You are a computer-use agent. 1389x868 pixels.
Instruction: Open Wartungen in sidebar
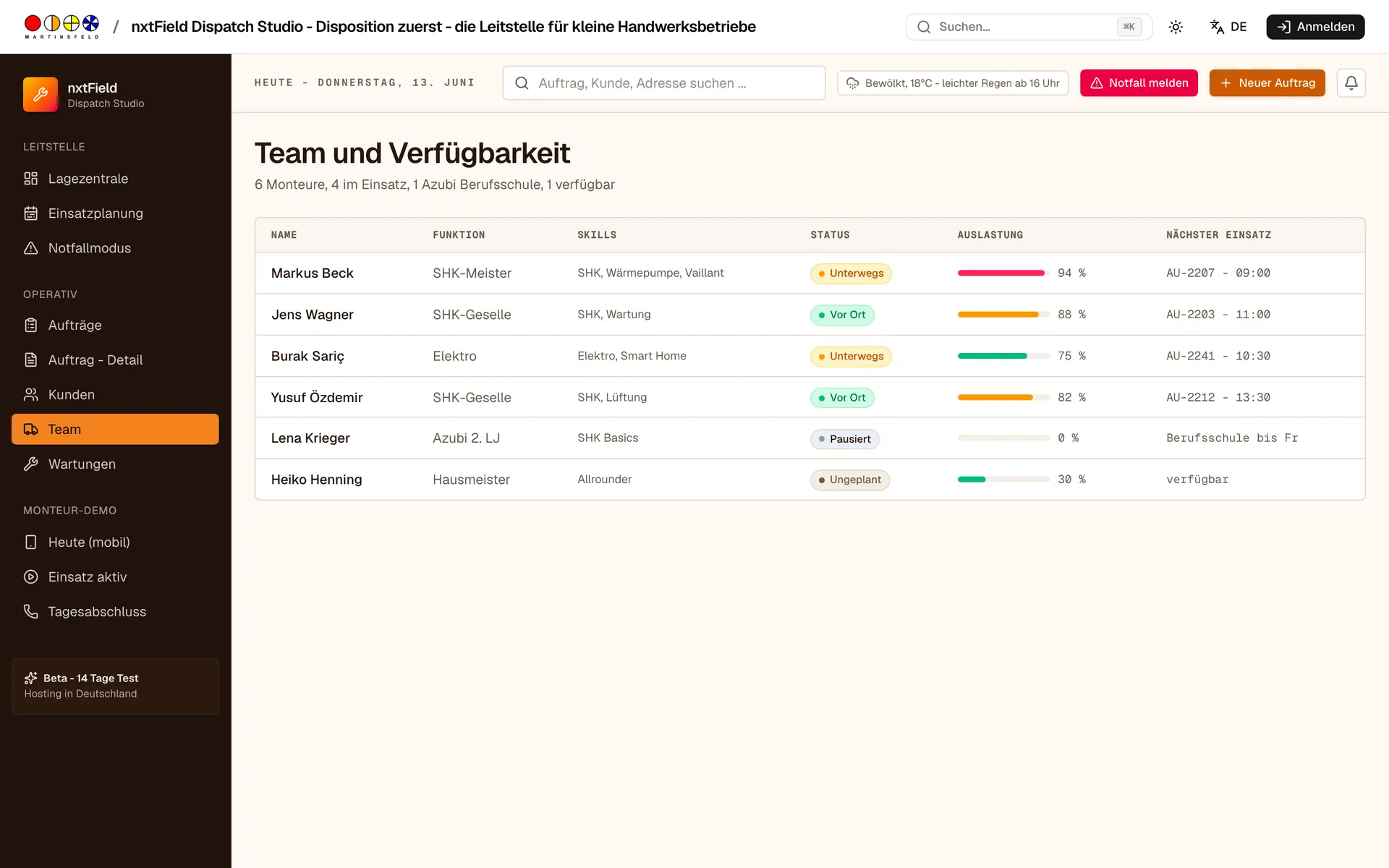click(x=115, y=464)
